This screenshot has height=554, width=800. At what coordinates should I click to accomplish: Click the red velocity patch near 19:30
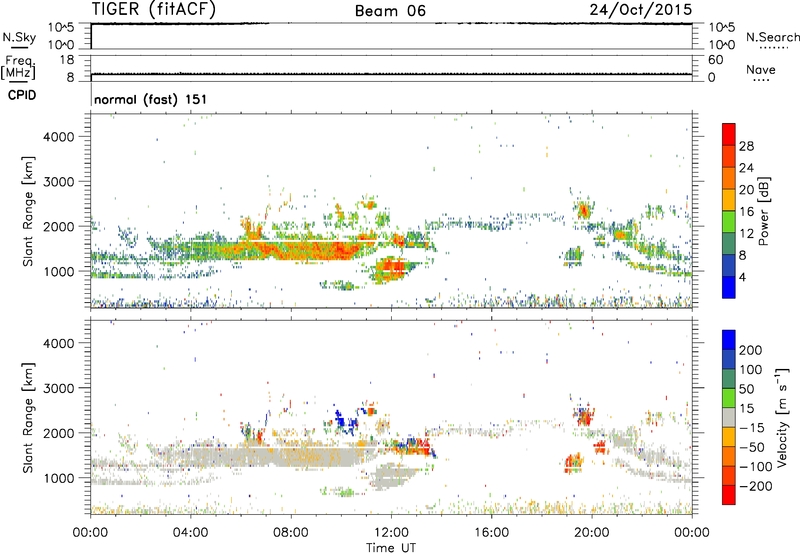click(x=584, y=417)
